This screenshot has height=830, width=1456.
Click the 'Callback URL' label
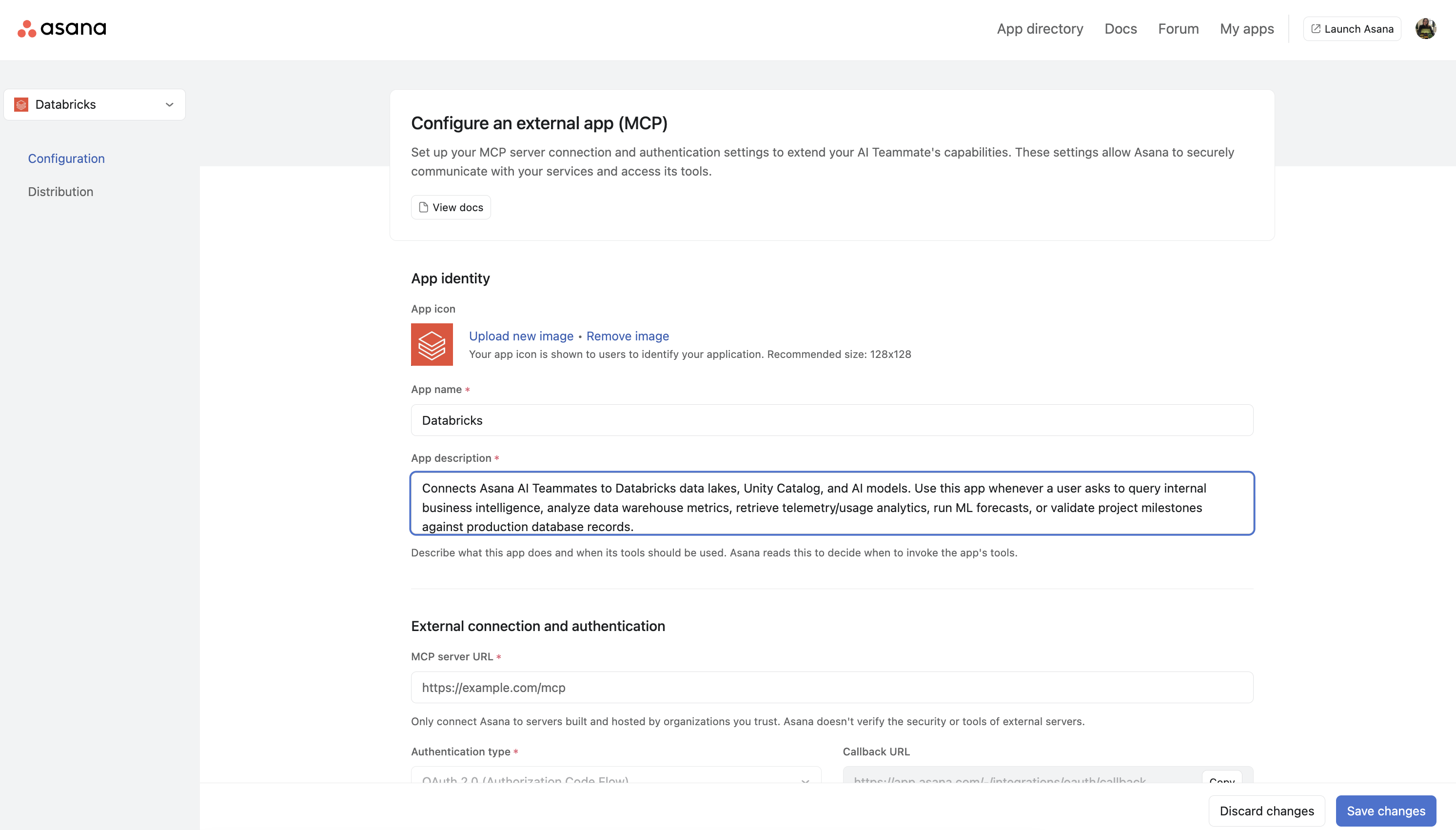[x=876, y=752]
